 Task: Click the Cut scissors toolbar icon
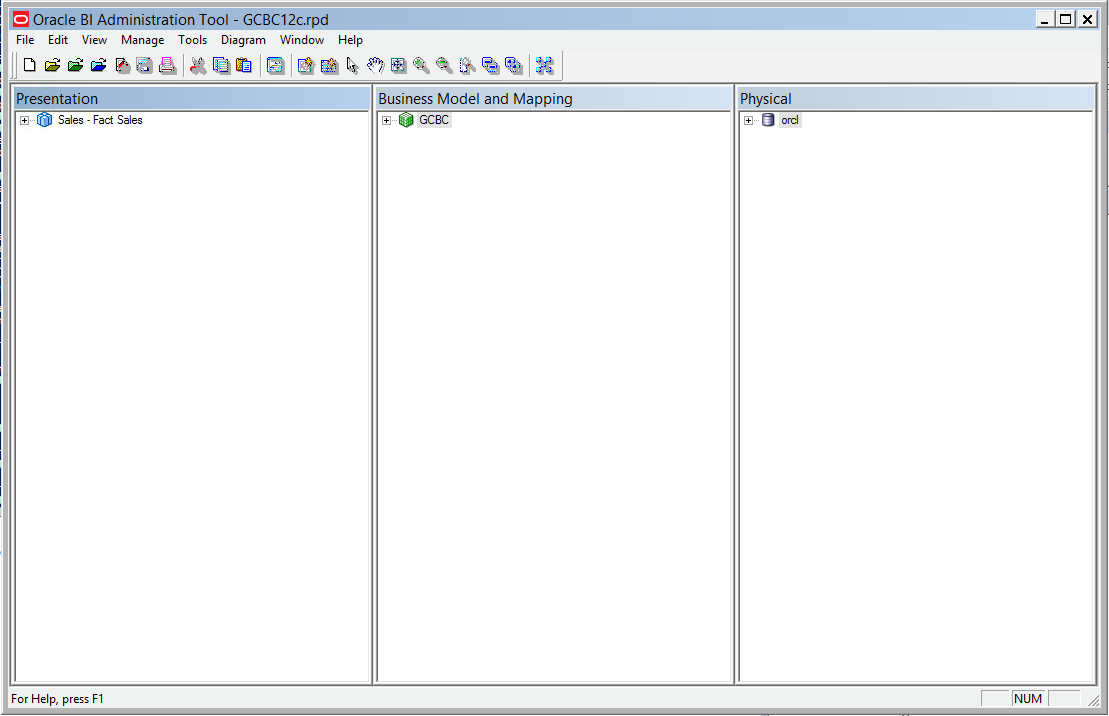click(x=198, y=66)
